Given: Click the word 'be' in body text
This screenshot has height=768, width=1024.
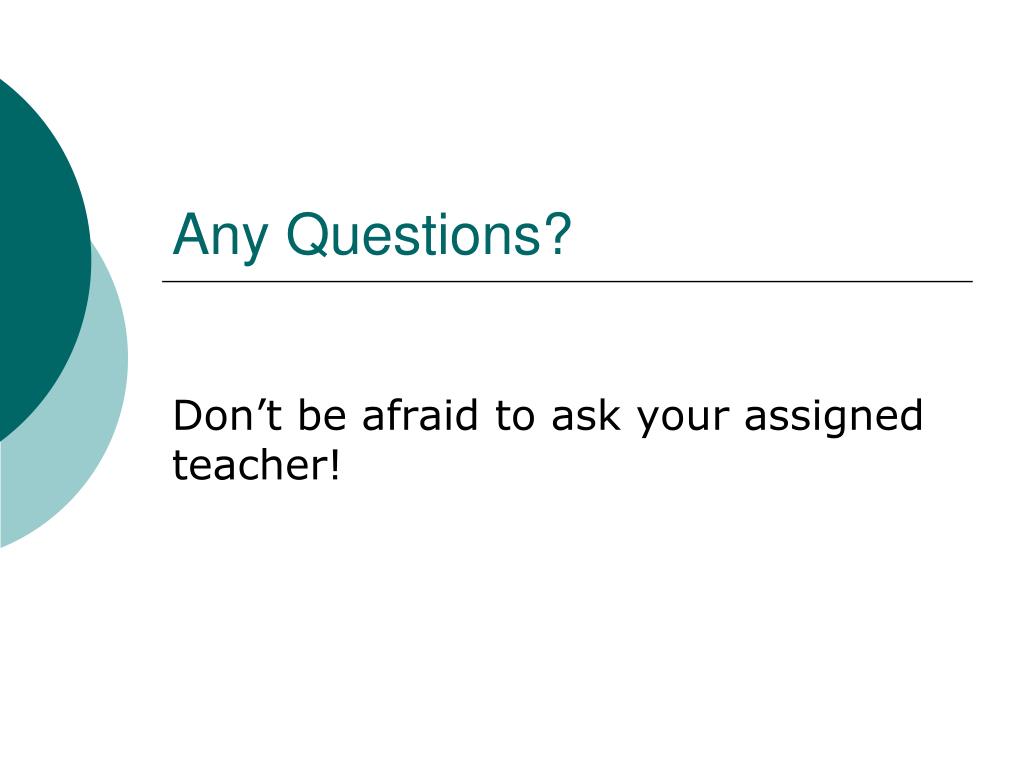Looking at the screenshot, I should 322,414.
